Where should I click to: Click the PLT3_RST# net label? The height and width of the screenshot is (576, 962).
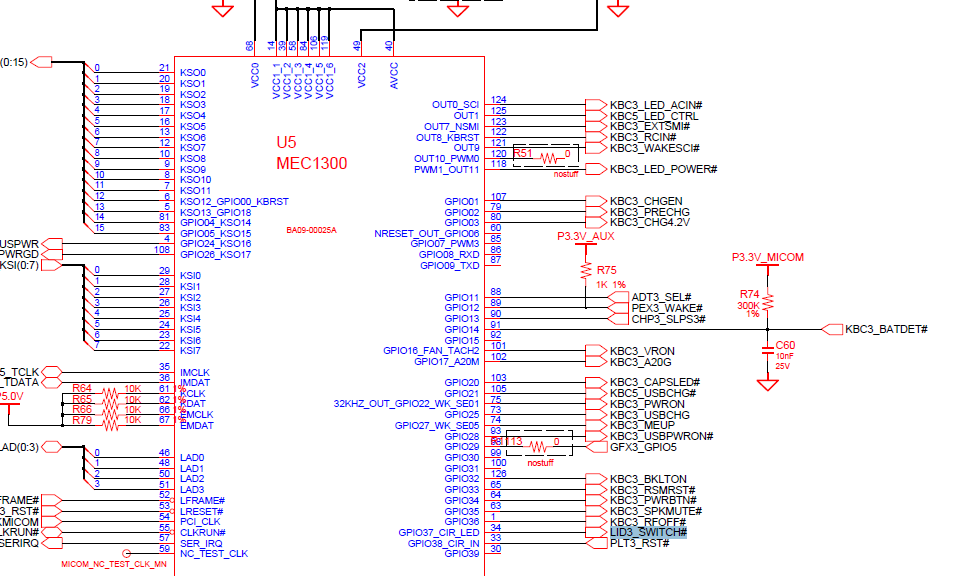(639, 543)
